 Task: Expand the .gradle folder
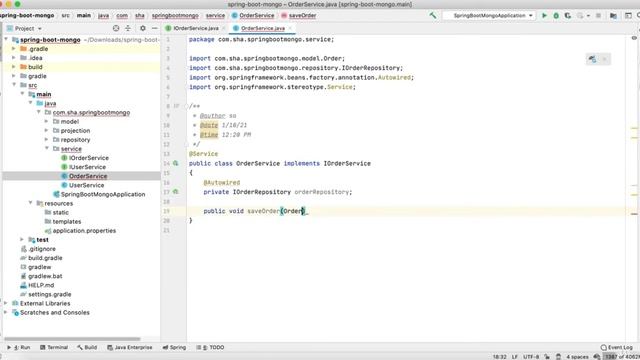tap(14, 49)
